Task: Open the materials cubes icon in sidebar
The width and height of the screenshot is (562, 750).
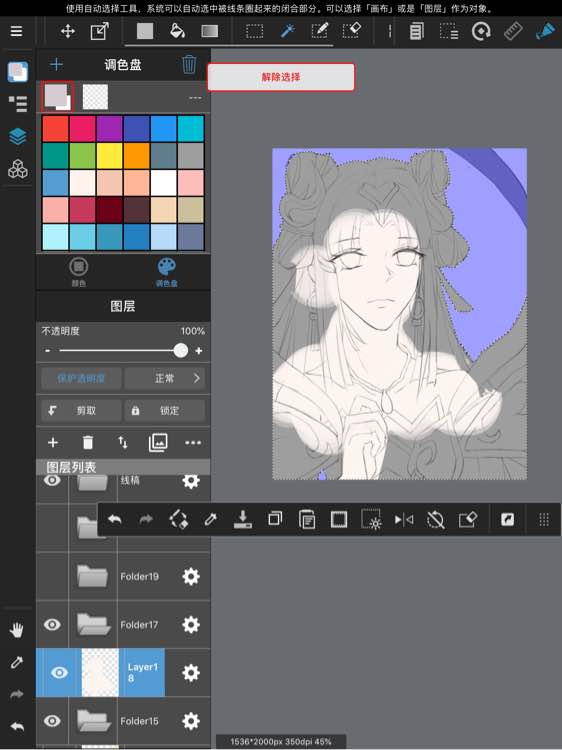Action: pyautogui.click(x=18, y=169)
